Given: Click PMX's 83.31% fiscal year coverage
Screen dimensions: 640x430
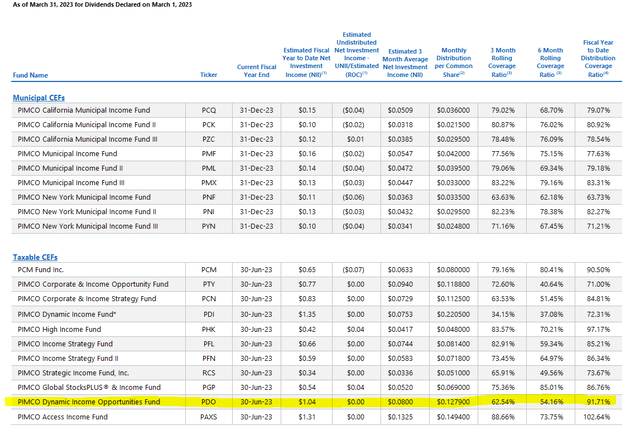Looking at the screenshot, I should (598, 183).
